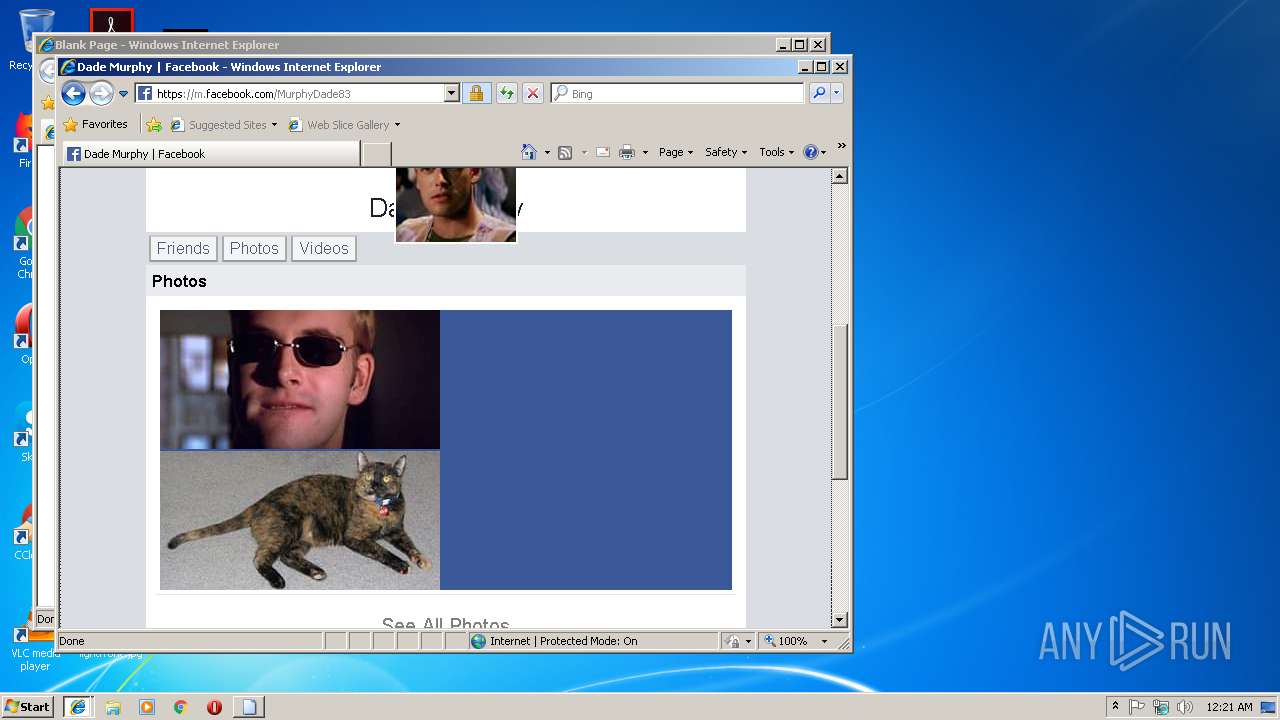Launch Chrome from the taskbar
The width and height of the screenshot is (1280, 720).
(181, 707)
